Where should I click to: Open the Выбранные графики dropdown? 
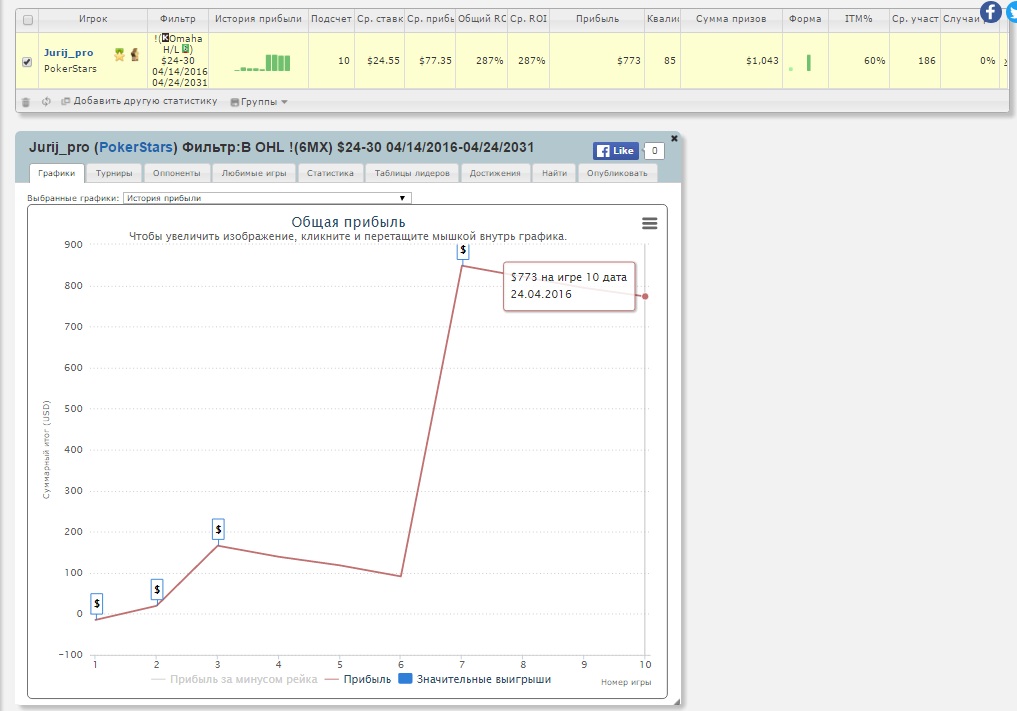point(267,198)
